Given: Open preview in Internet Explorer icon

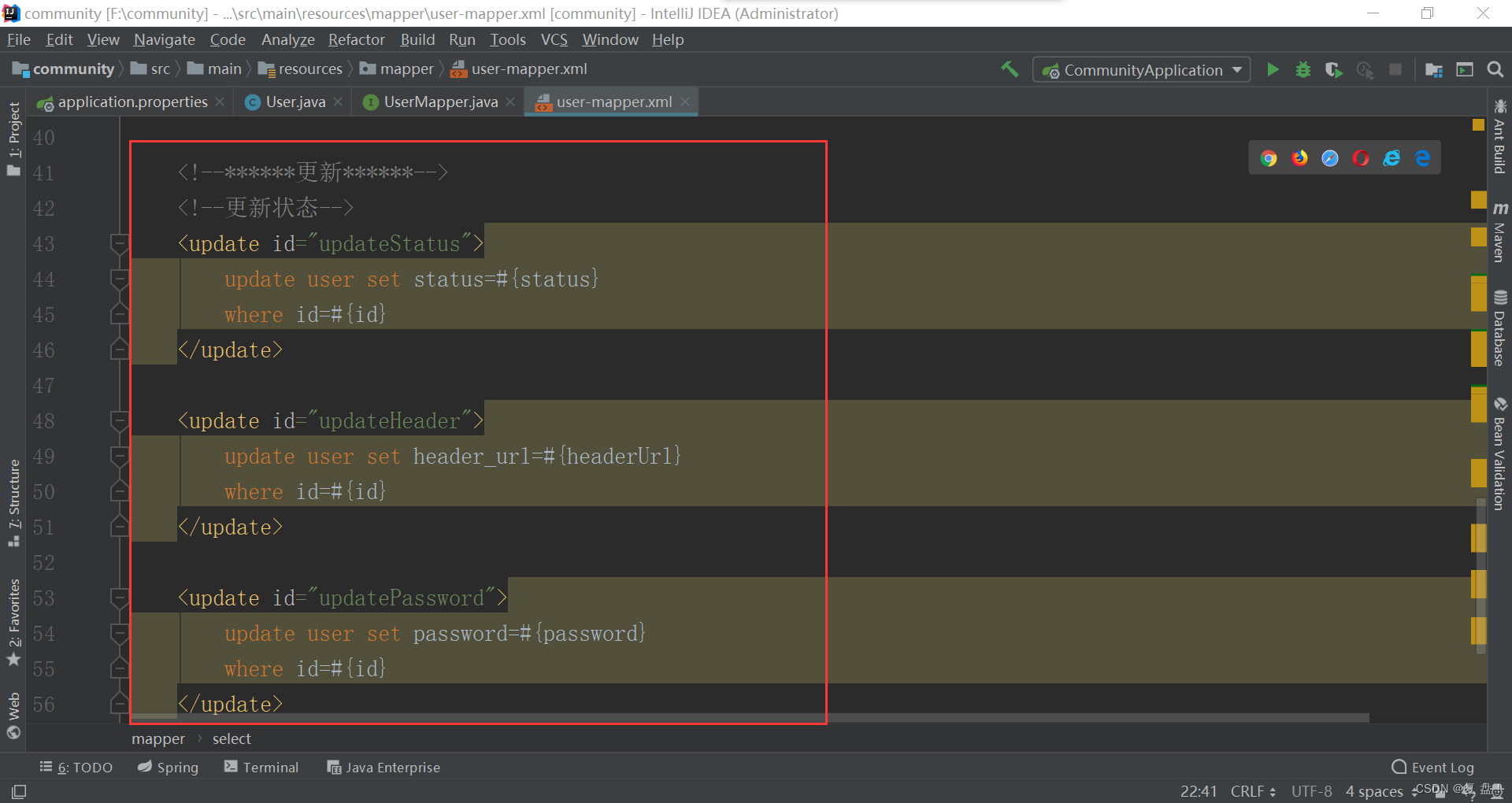Looking at the screenshot, I should [1392, 158].
